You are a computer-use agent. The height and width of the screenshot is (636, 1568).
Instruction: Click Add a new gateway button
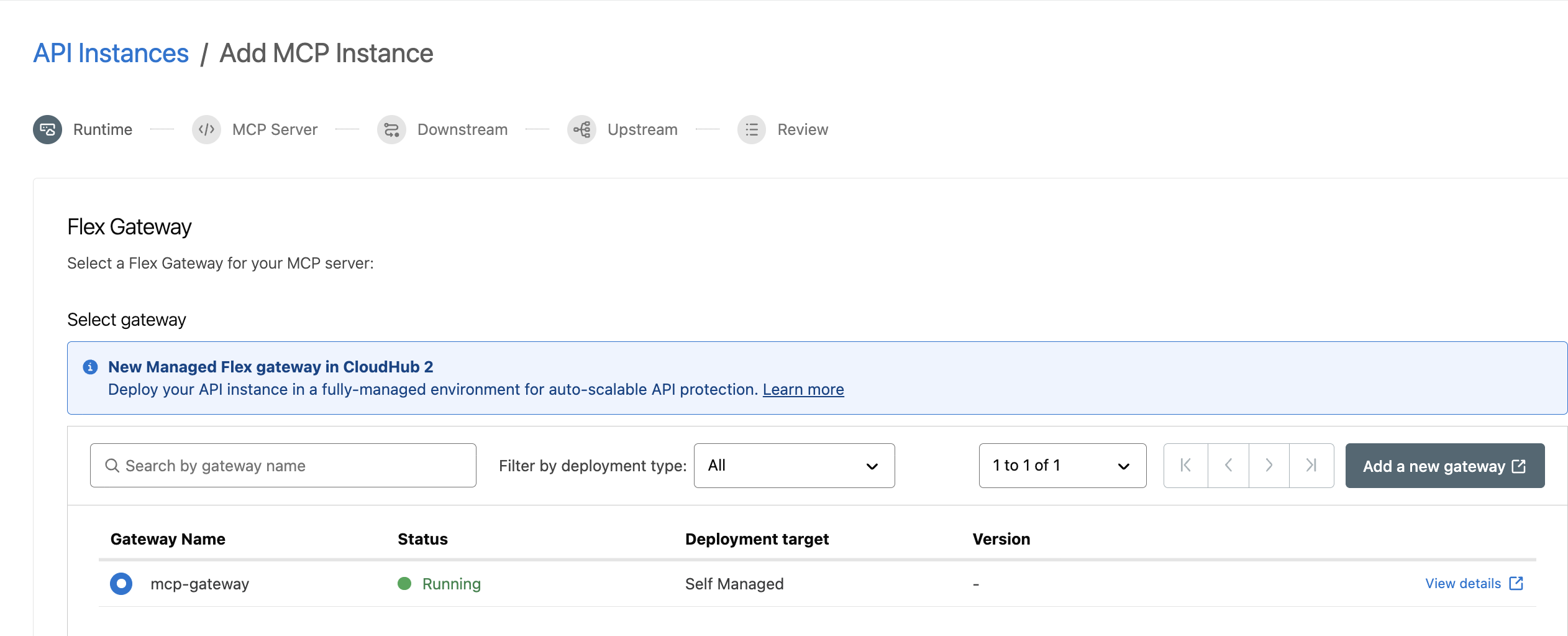1445,466
